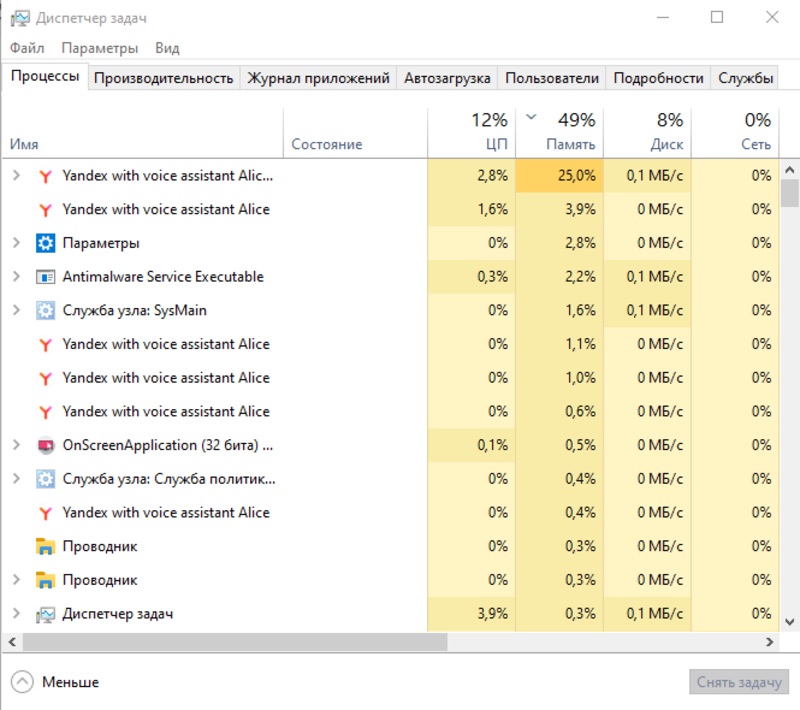Click the Antimalware Service Executable icon
This screenshot has height=710, width=800.
tap(45, 277)
